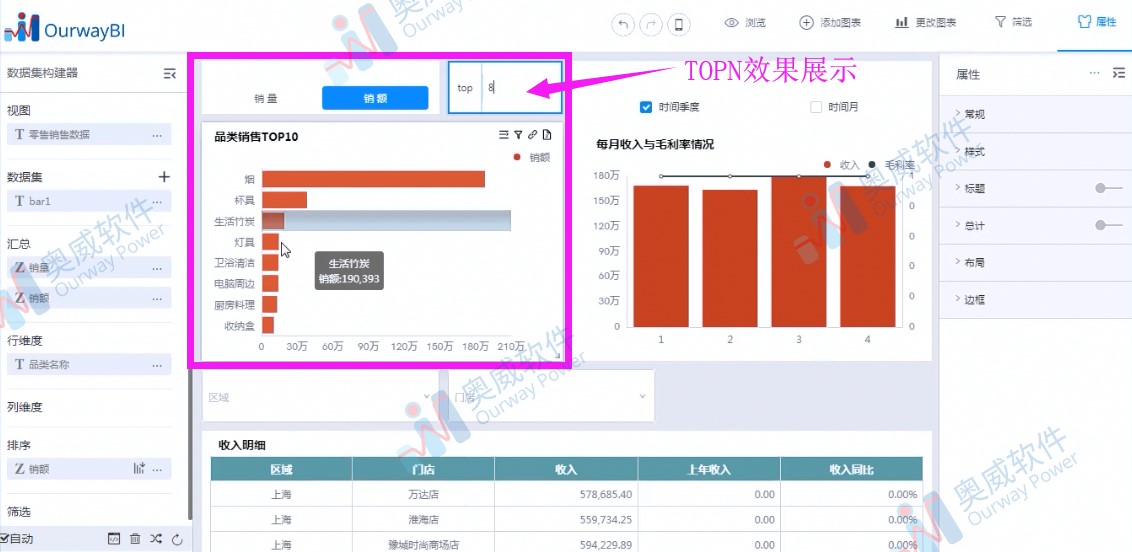Collapse the 属性 panel with arrow icon
This screenshot has height=552, width=1132.
point(1118,73)
